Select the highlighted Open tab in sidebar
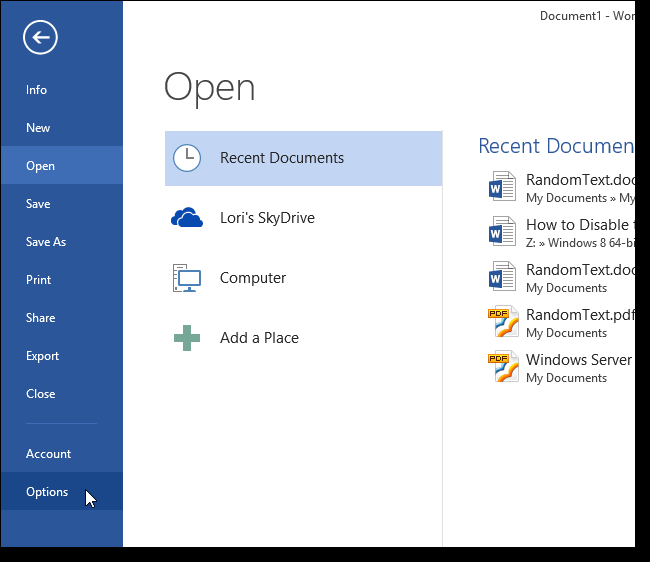 (41, 166)
